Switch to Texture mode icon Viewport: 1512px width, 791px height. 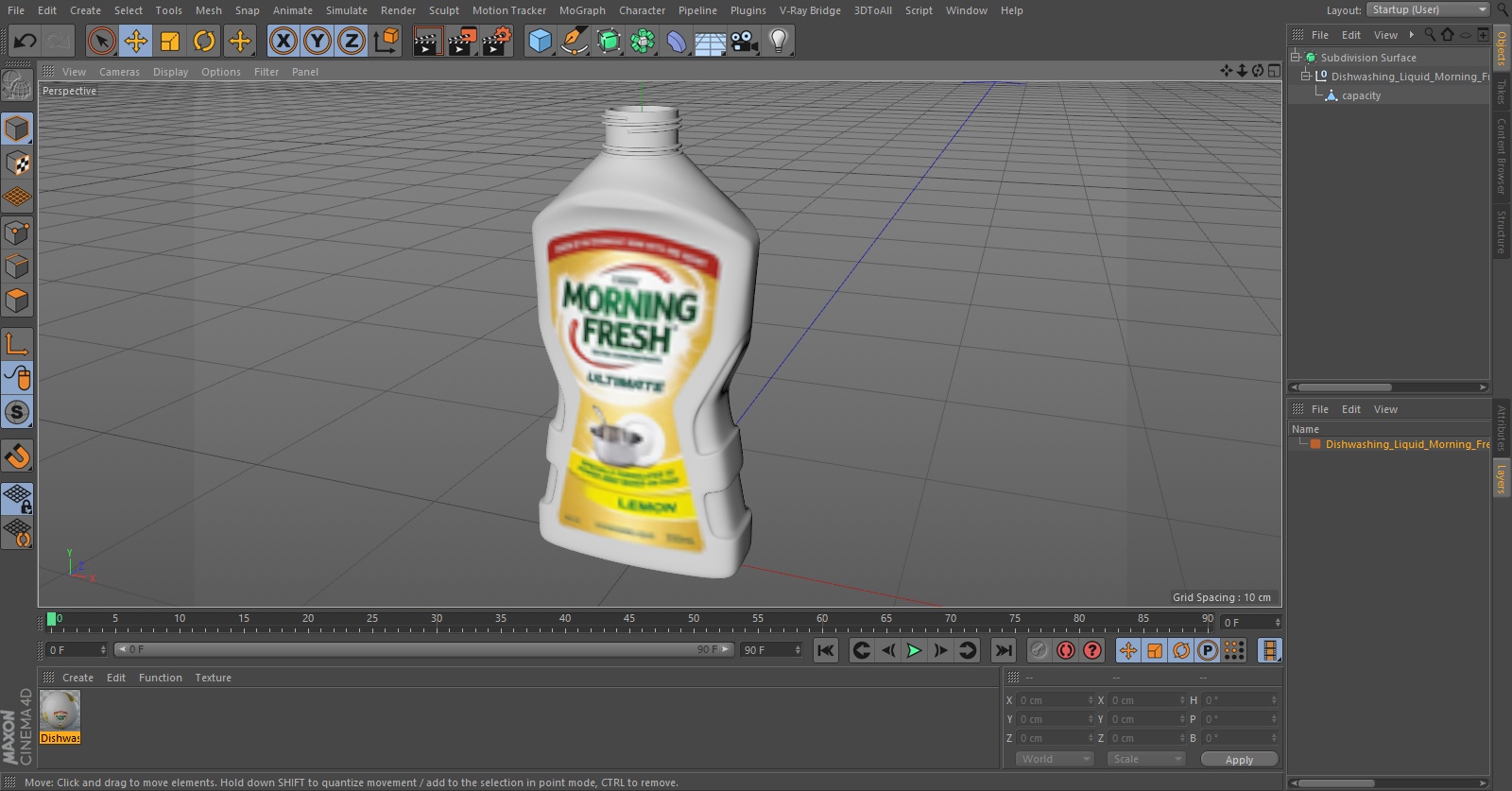[17, 163]
